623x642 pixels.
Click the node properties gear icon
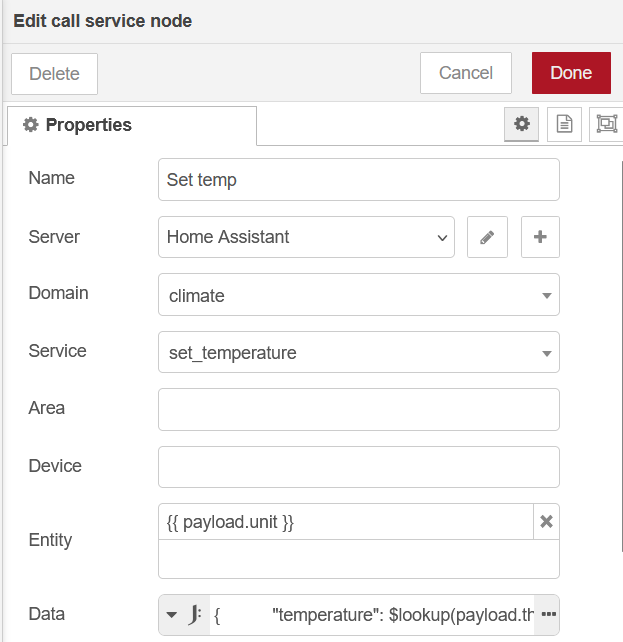coord(521,124)
